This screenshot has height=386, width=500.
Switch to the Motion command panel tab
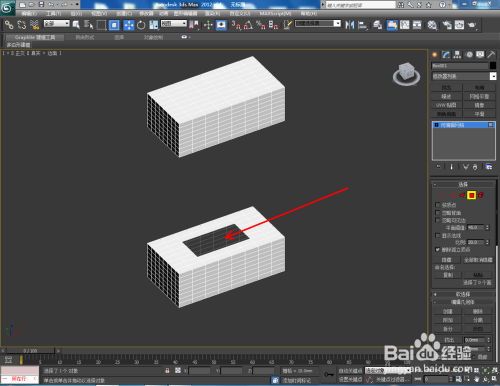tap(469, 55)
